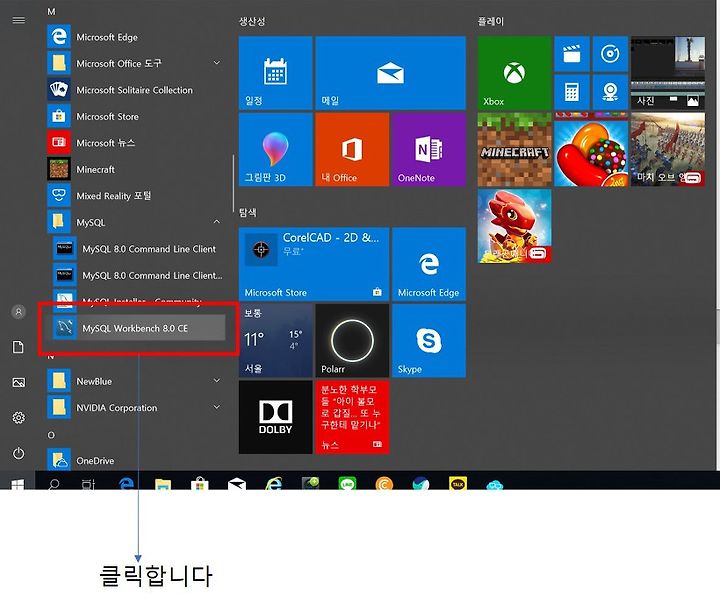Expand the NewBlue folder
720x604 pixels.
pyautogui.click(x=217, y=381)
